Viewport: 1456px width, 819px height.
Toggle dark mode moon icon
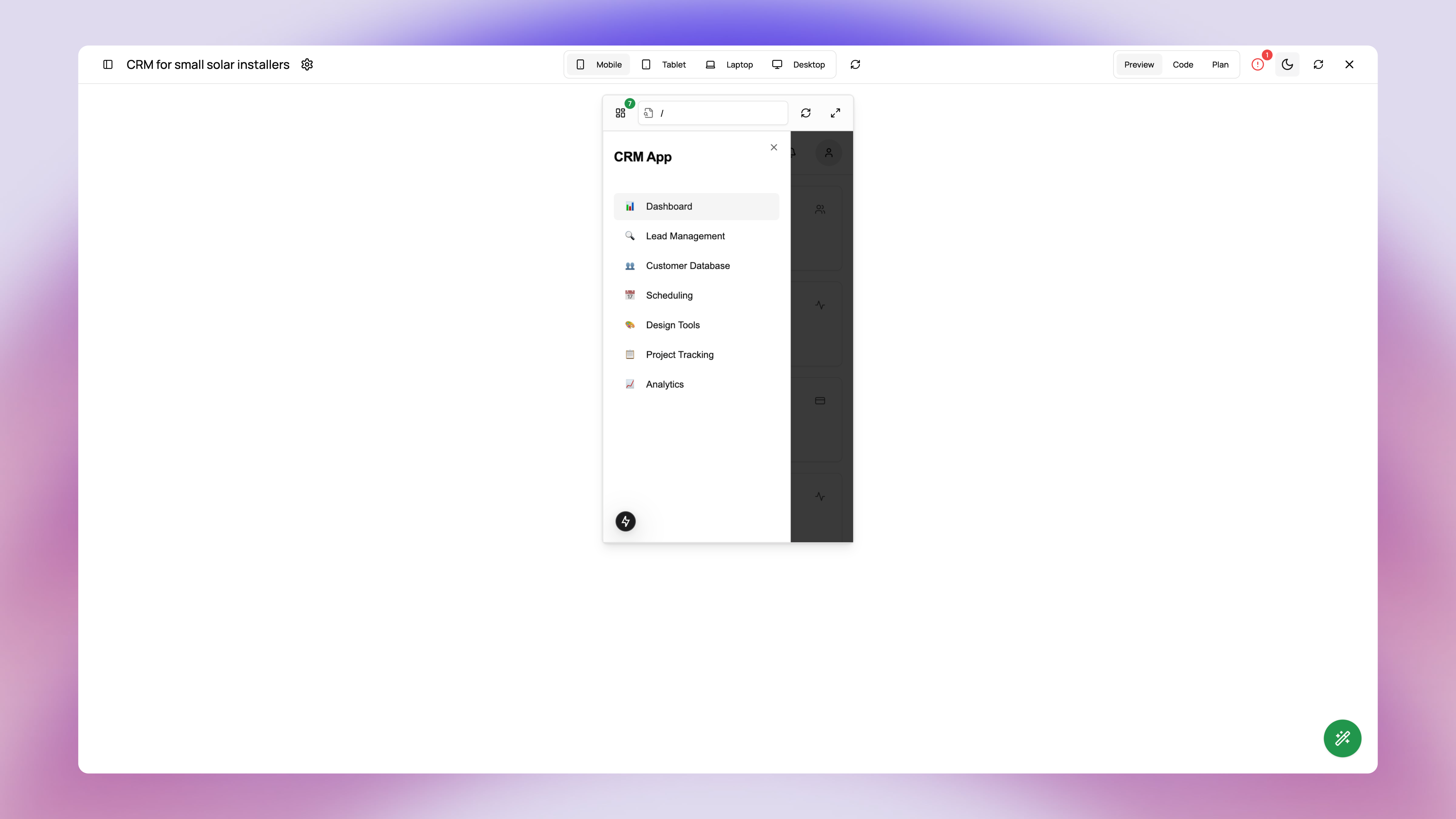pos(1288,64)
